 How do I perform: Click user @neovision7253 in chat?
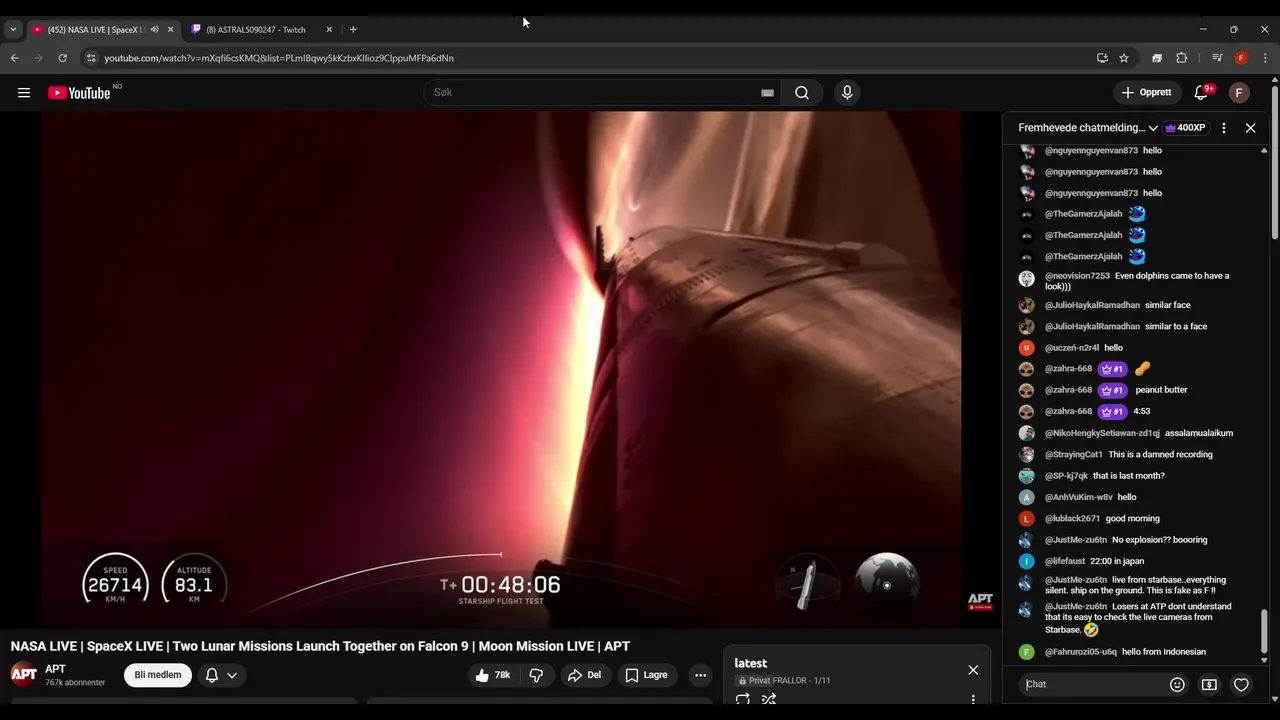click(x=1077, y=276)
